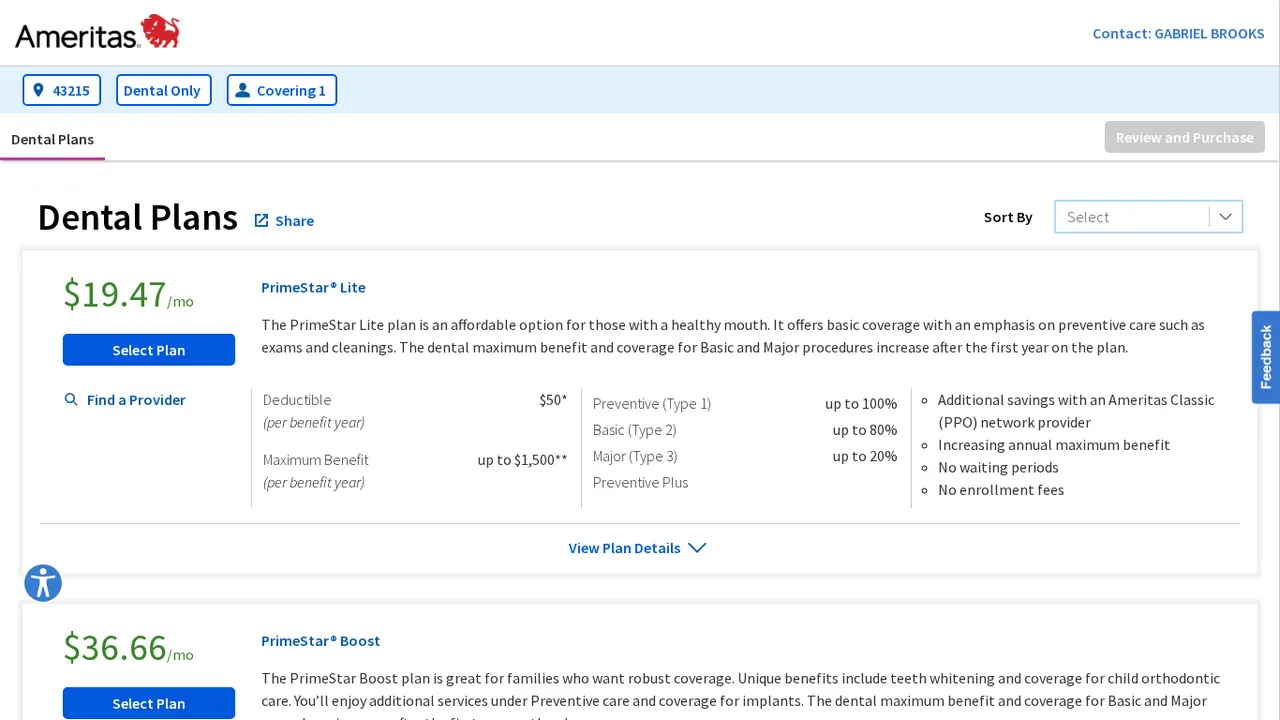
Task: Select the $19.47 PrimeStar Lite plan
Action: point(149,350)
